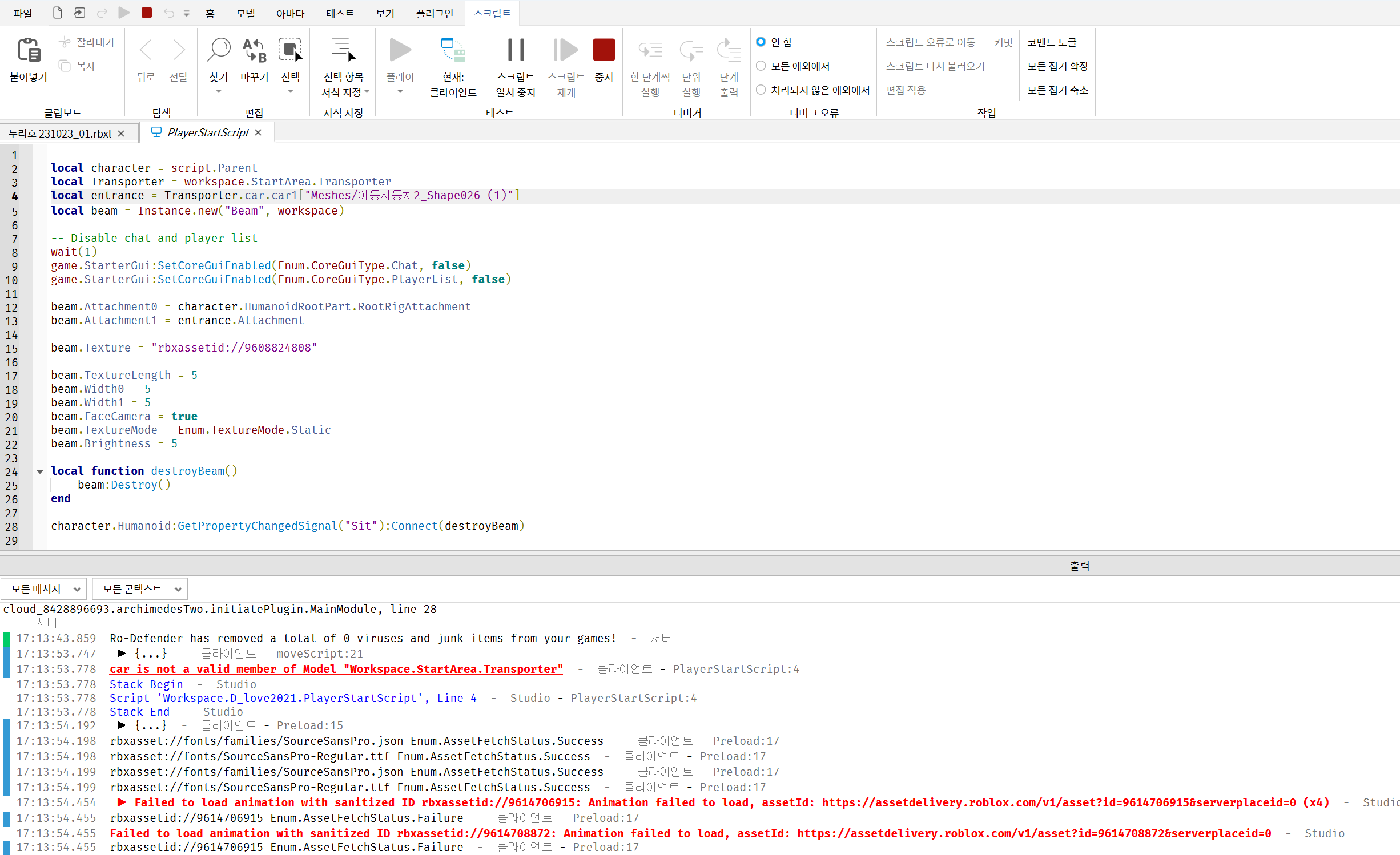Click the redo arrow in quick access bar
This screenshot has width=1400, height=855.
[x=102, y=13]
